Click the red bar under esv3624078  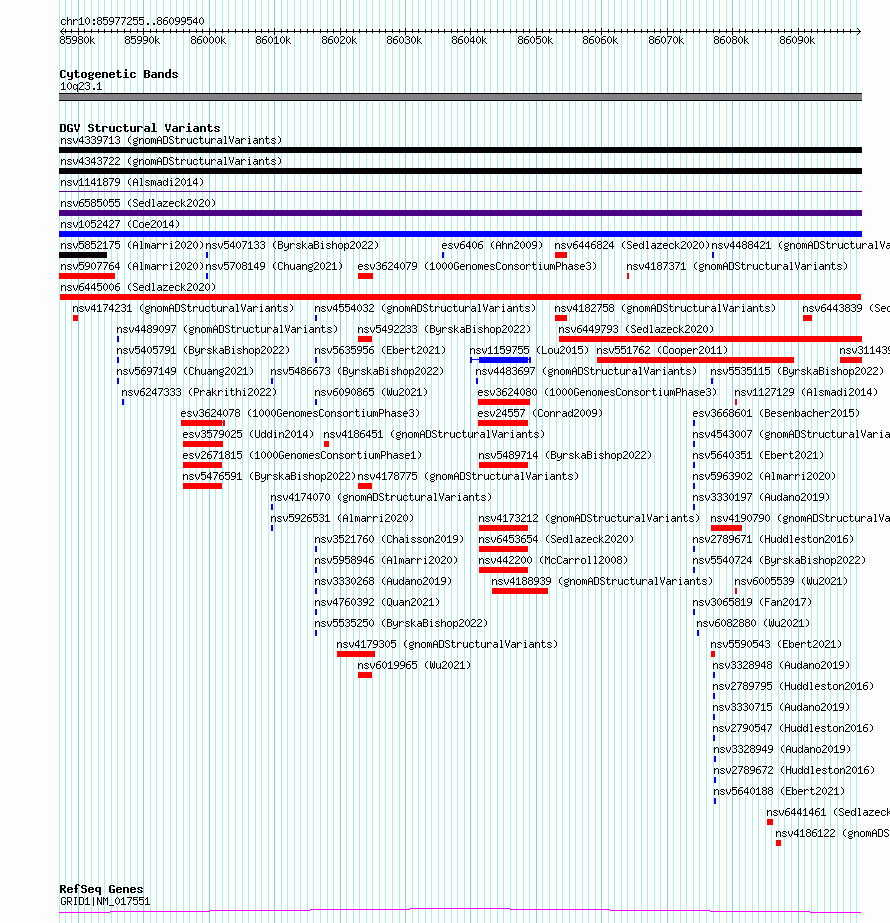(202, 423)
